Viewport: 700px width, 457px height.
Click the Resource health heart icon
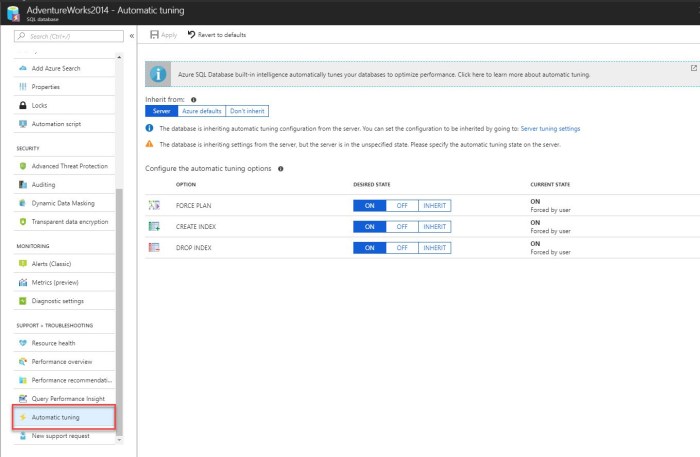(x=23, y=343)
